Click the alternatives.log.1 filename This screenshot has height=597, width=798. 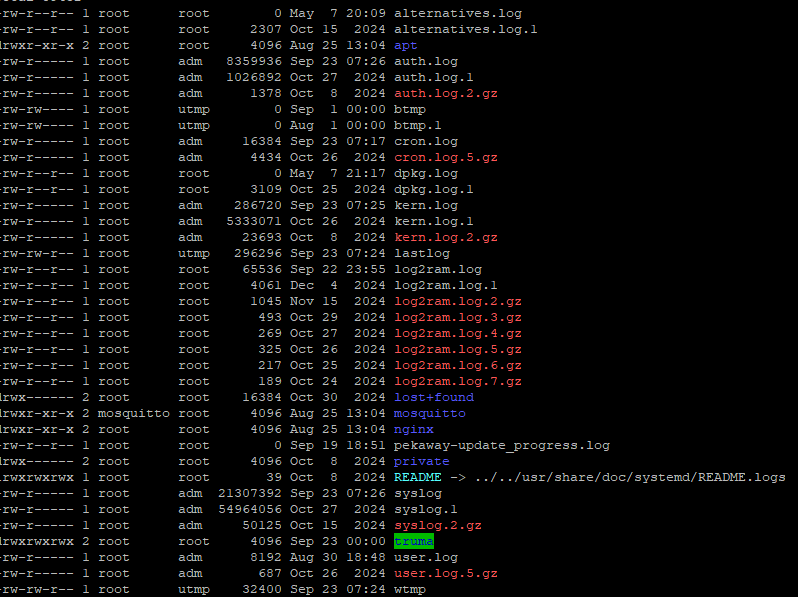(x=465, y=29)
